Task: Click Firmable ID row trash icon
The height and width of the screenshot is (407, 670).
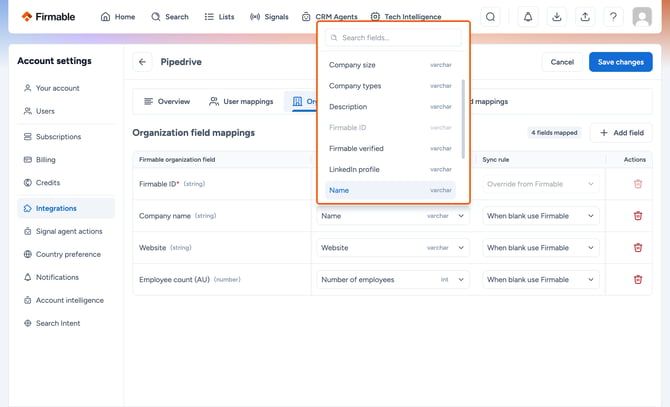Action: 638,184
